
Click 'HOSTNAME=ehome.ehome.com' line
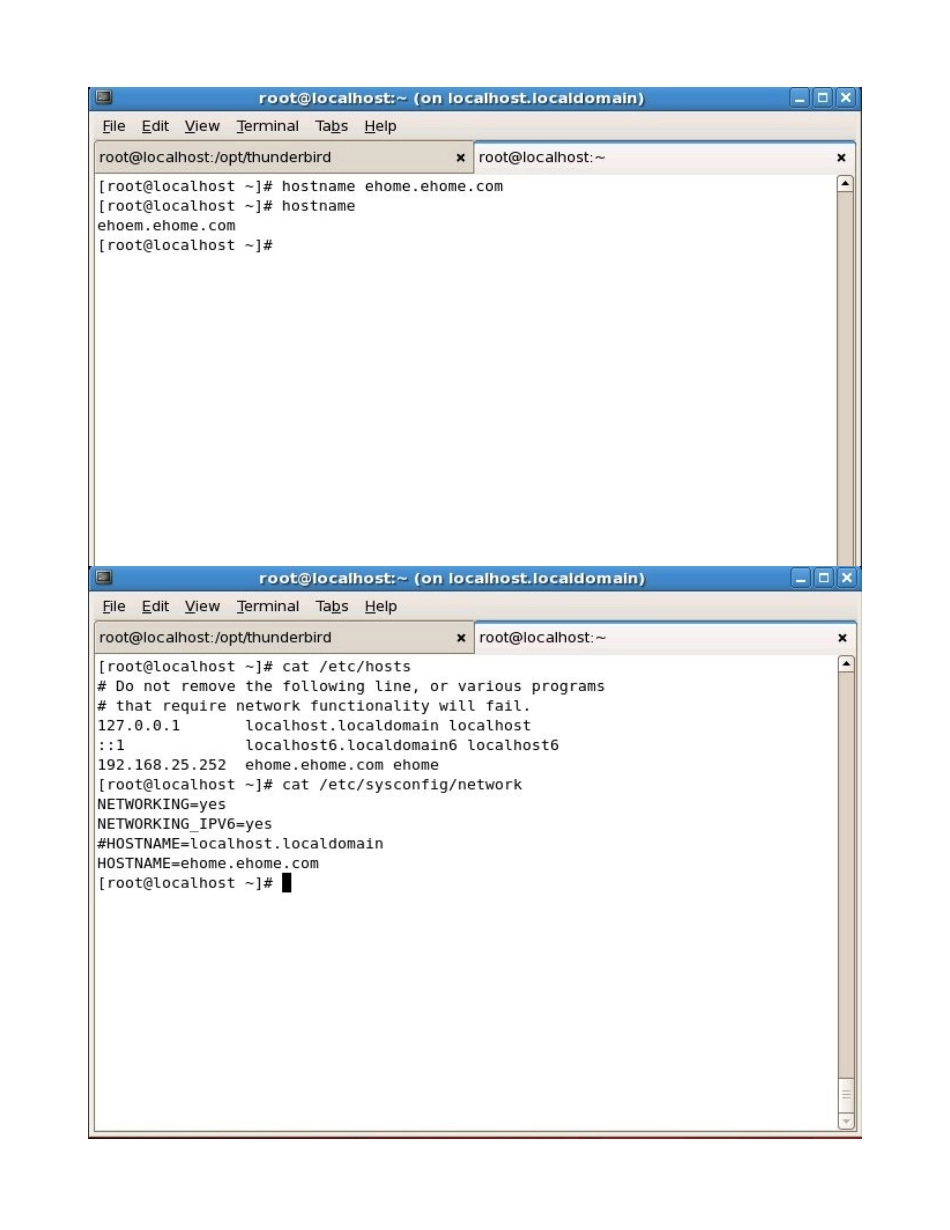[x=208, y=863]
